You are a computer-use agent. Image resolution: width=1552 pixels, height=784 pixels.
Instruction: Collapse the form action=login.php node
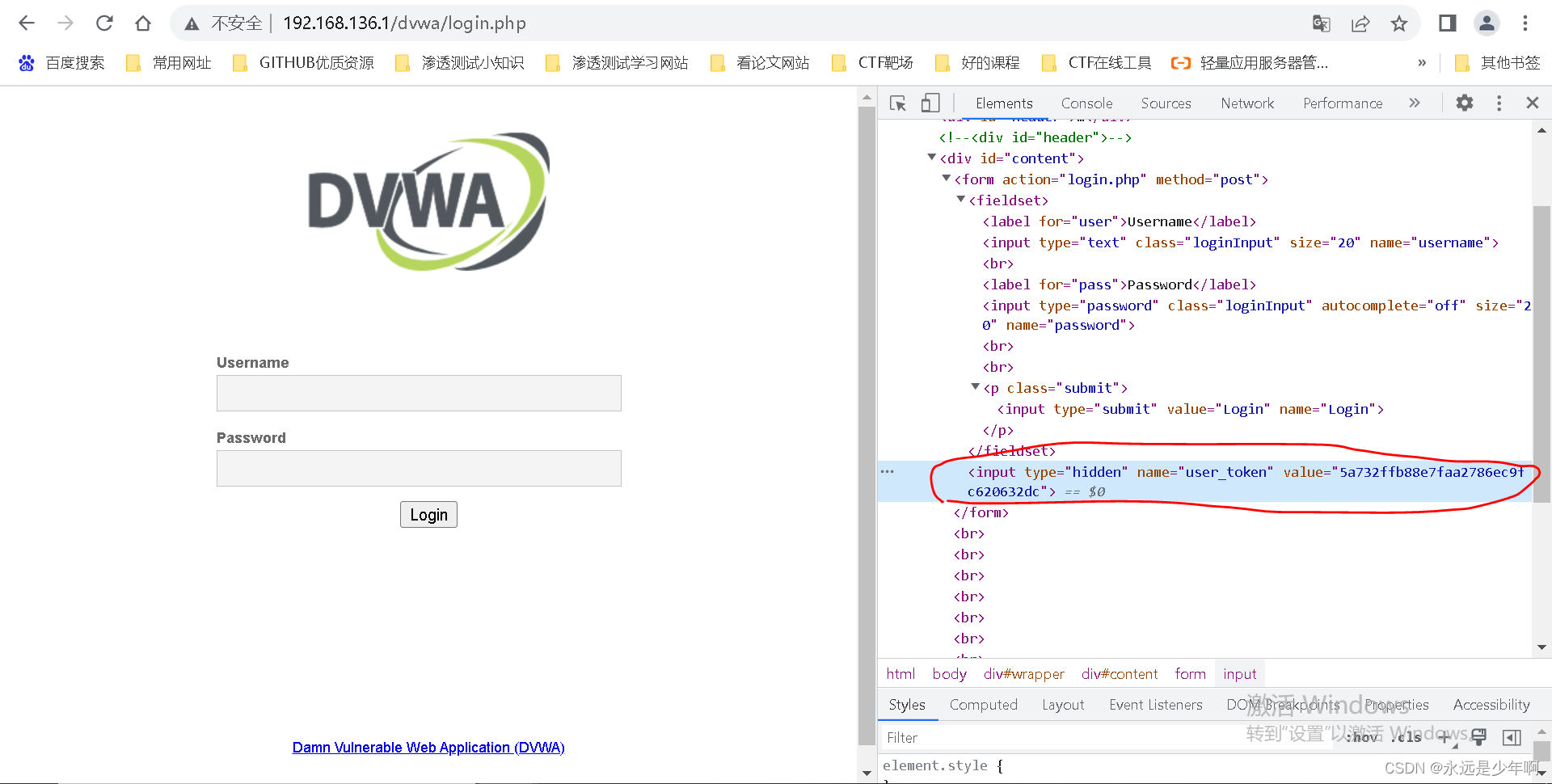(947, 179)
